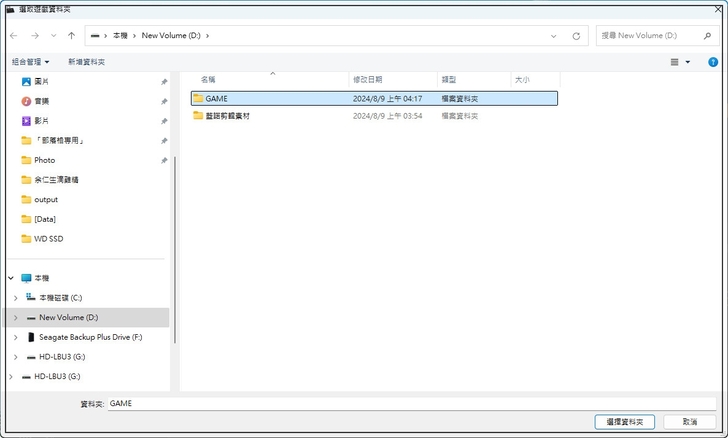Click the 資料夾 name input field
This screenshot has width=728, height=438.
[410, 403]
